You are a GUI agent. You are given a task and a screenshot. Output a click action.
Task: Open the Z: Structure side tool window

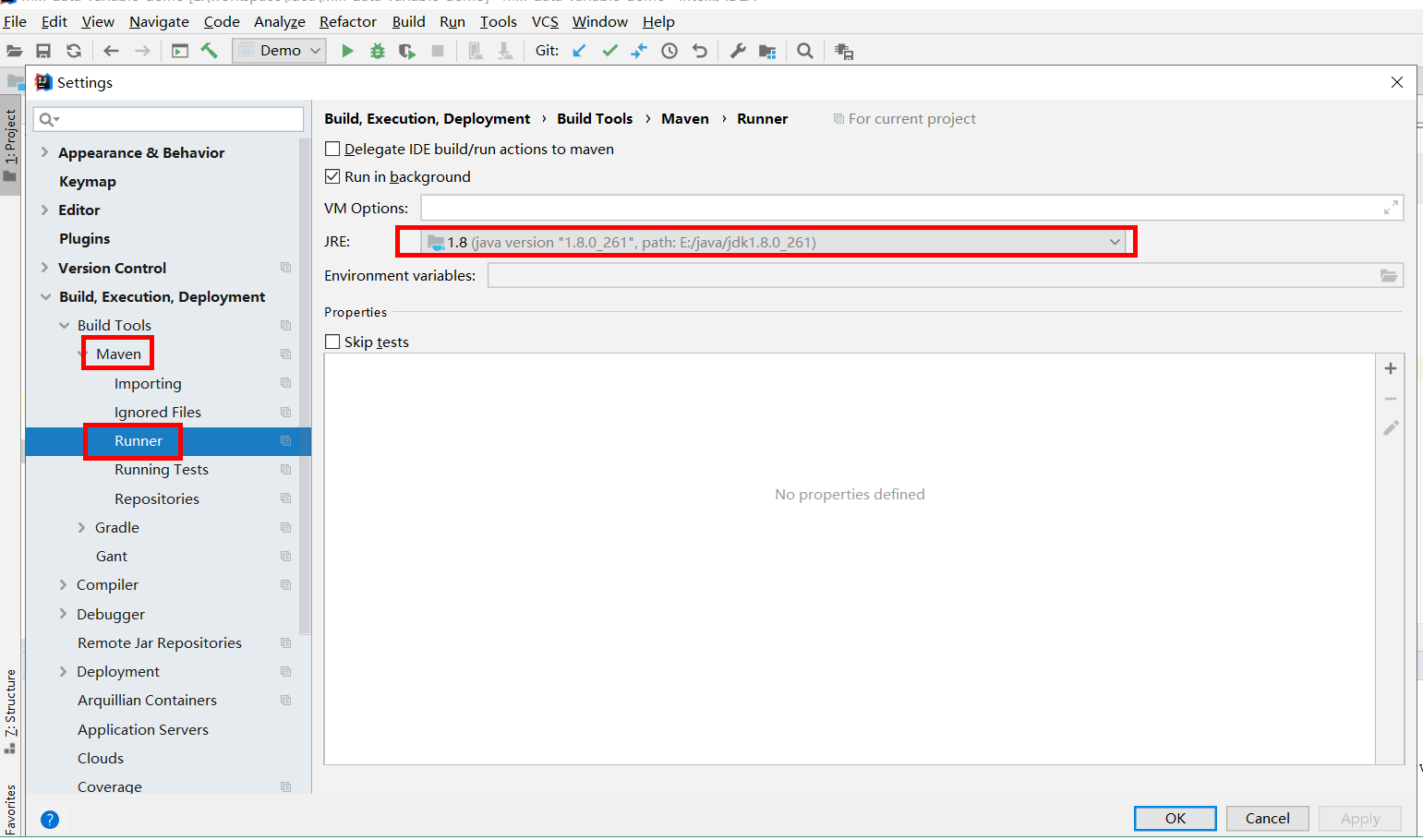click(x=10, y=711)
